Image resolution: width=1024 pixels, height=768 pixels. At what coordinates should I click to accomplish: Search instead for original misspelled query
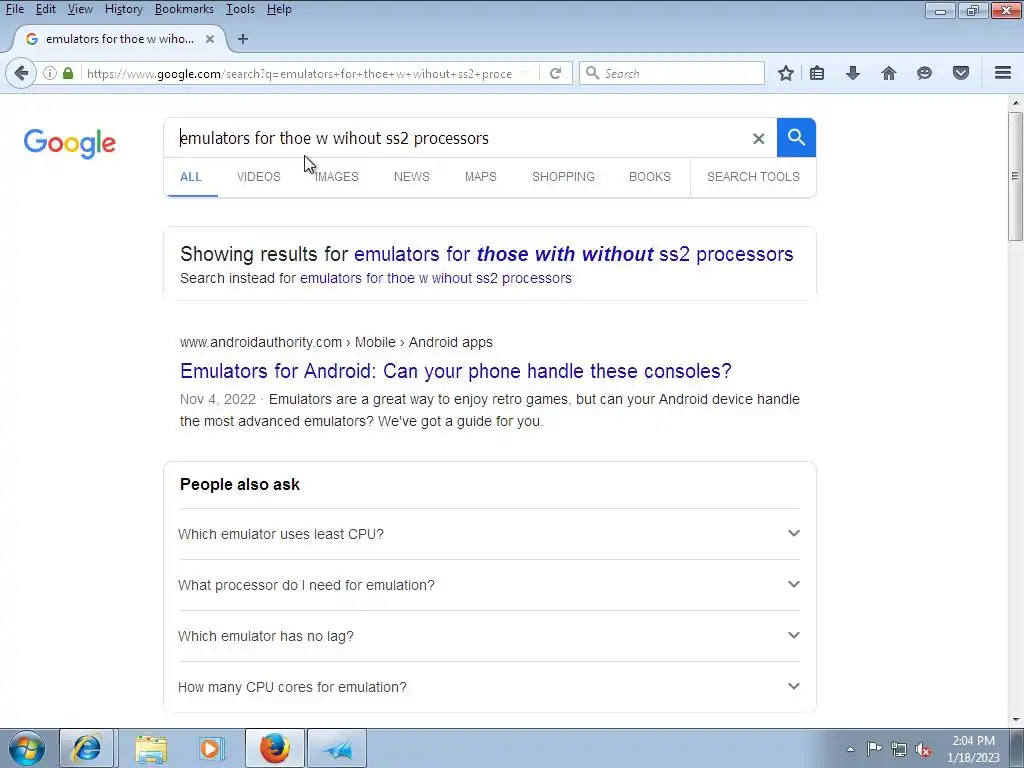[x=436, y=278]
